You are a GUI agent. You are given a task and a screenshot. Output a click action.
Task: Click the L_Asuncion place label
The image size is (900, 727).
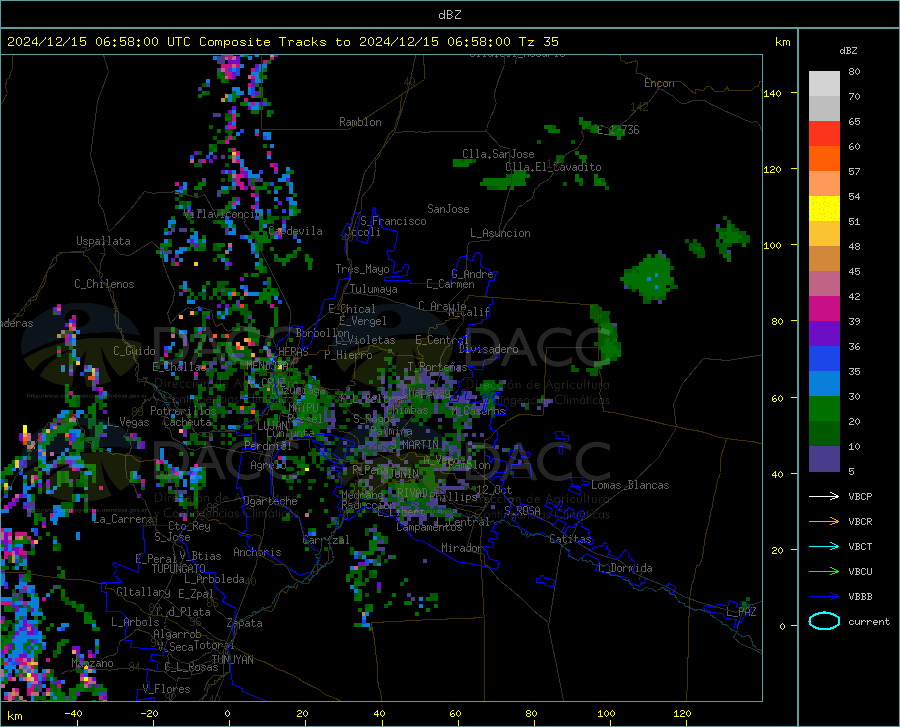(500, 233)
